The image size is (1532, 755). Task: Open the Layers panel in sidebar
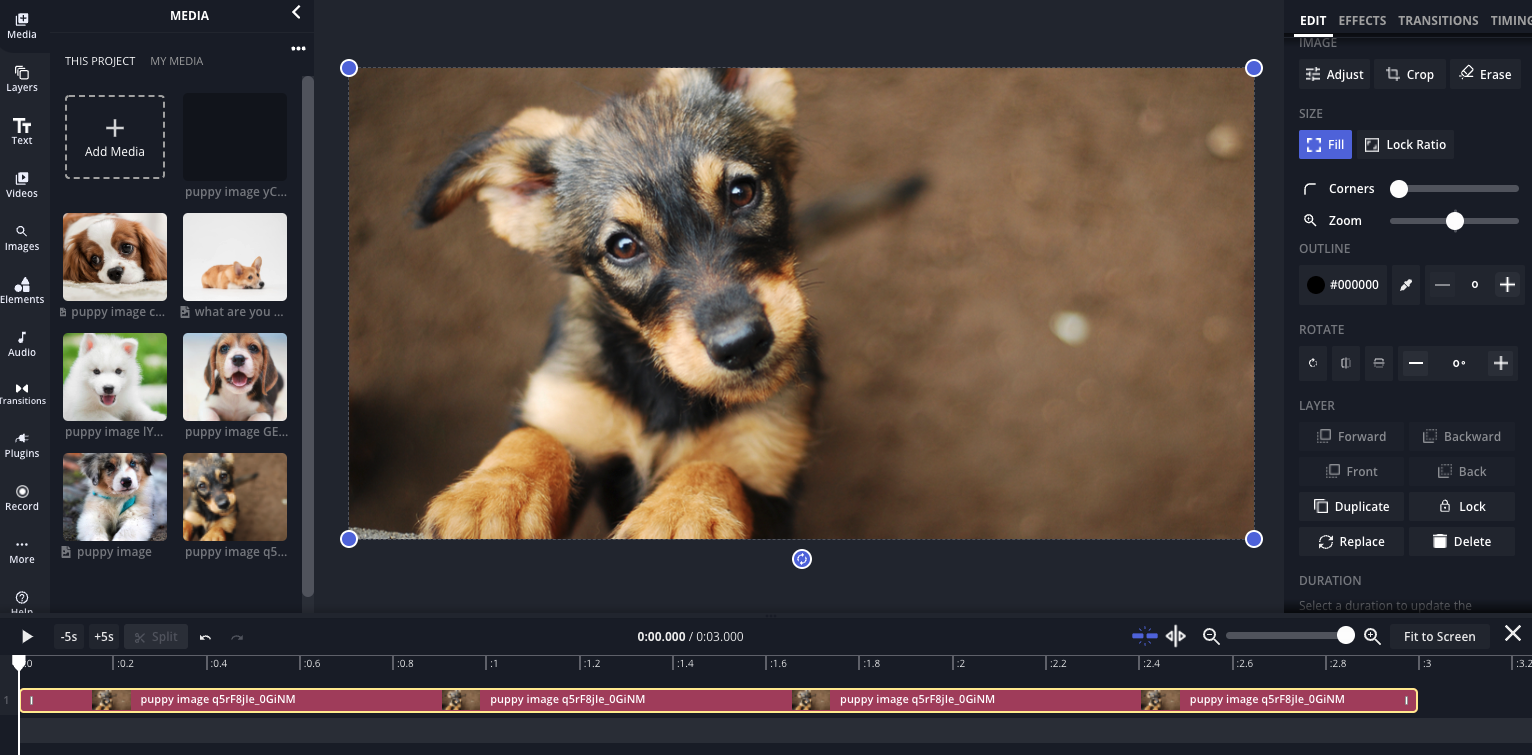pos(22,78)
